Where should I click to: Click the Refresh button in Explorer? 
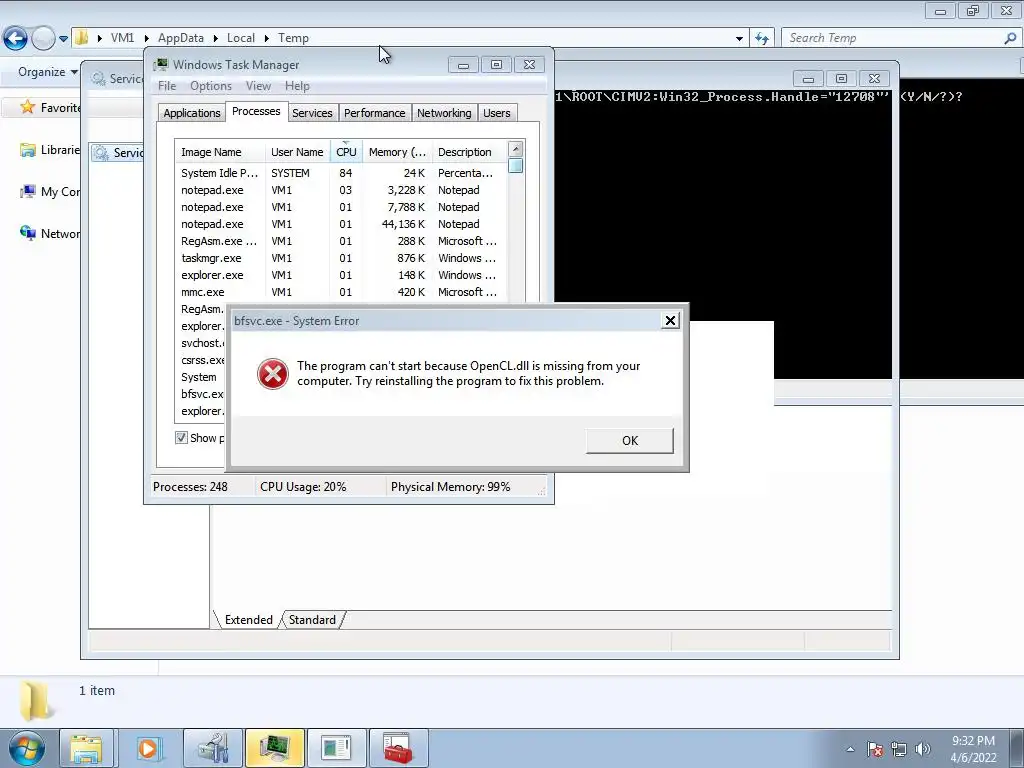pos(762,38)
